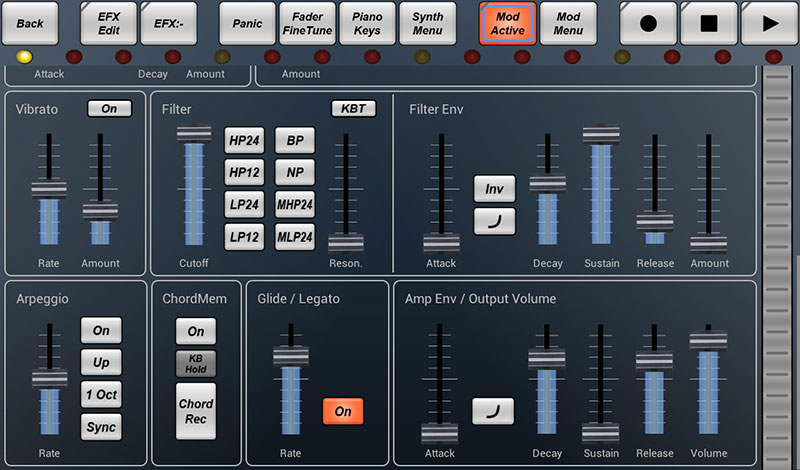Screen dimensions: 800x470
Task: Click the Filter Env Release slider handle
Action: (655, 222)
